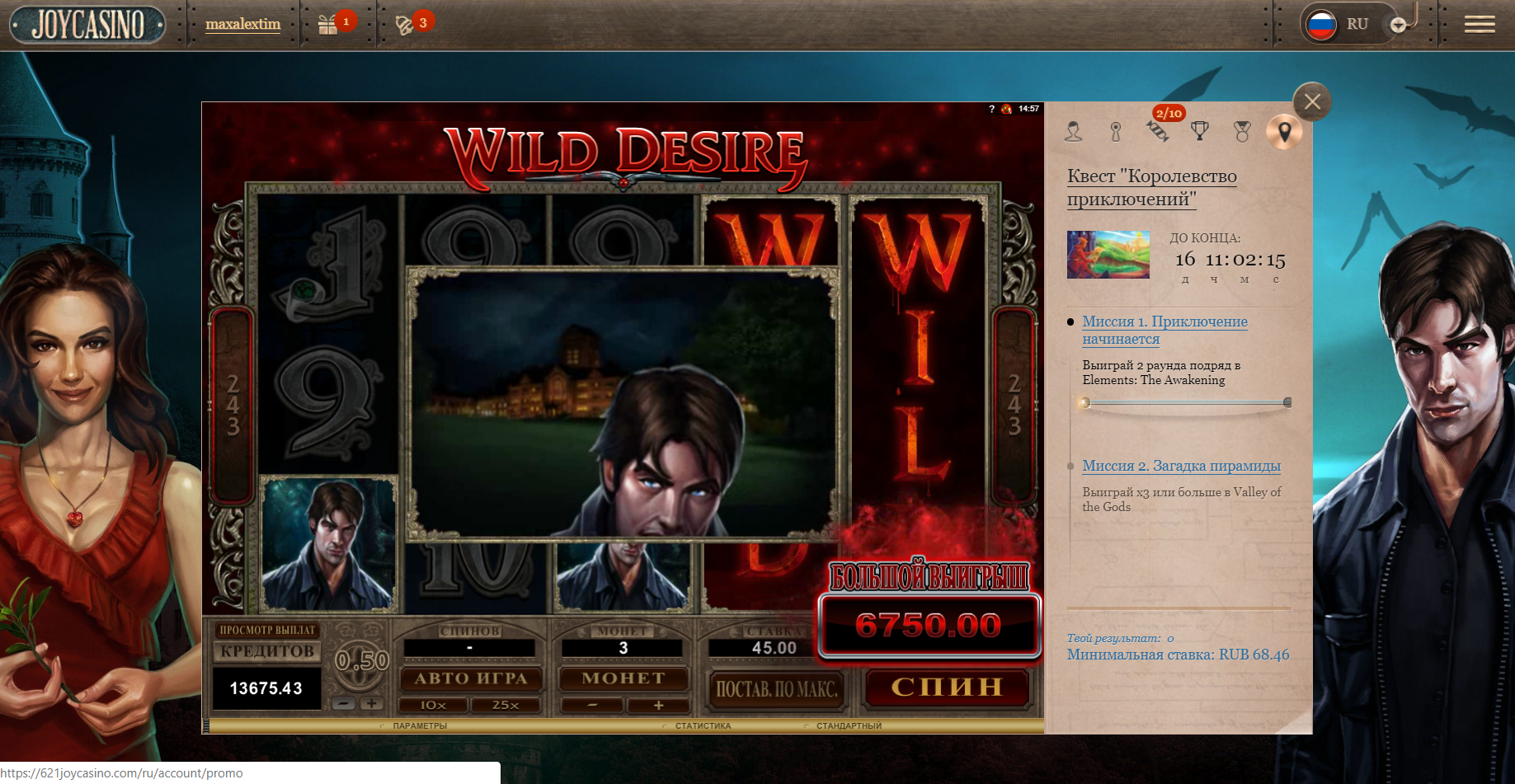This screenshot has height=784, width=1515.
Task: Open Миссия 2. Загадка пирамиды link
Action: 1181,466
